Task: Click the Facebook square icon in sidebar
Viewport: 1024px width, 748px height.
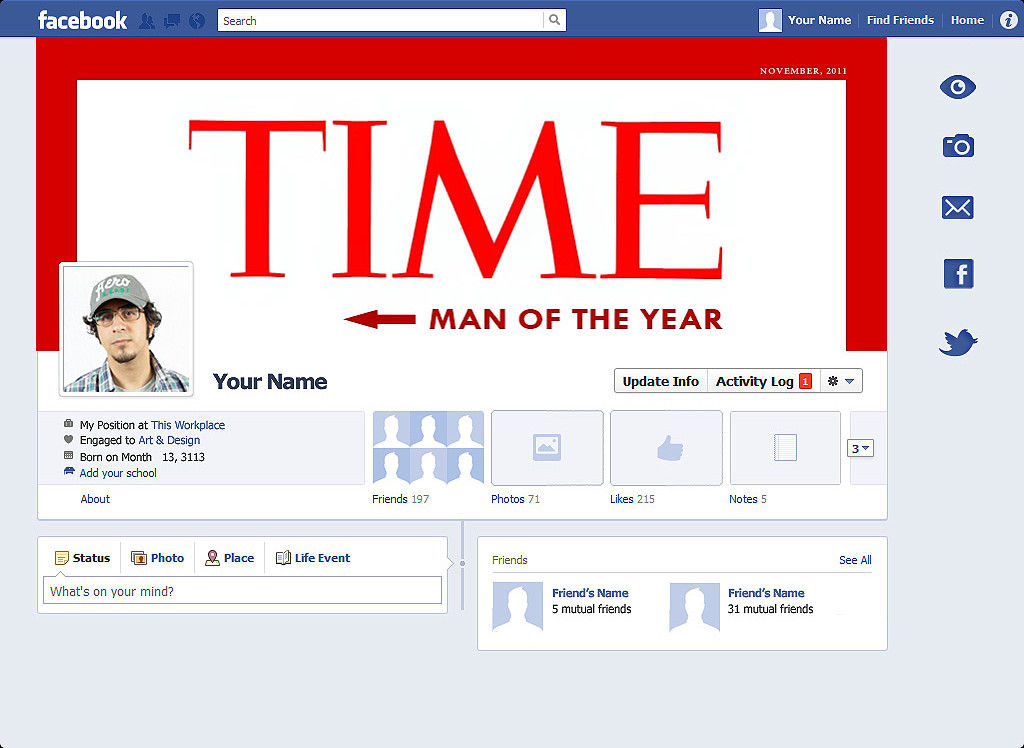Action: [x=958, y=274]
